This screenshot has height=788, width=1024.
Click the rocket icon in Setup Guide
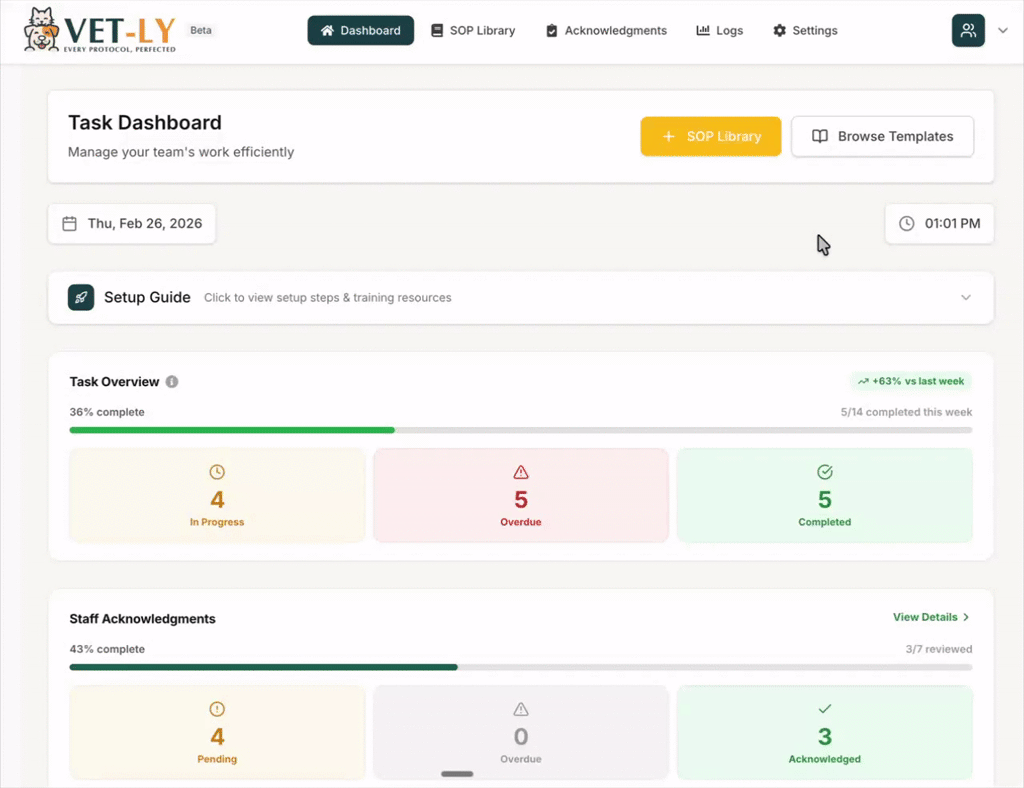(80, 297)
